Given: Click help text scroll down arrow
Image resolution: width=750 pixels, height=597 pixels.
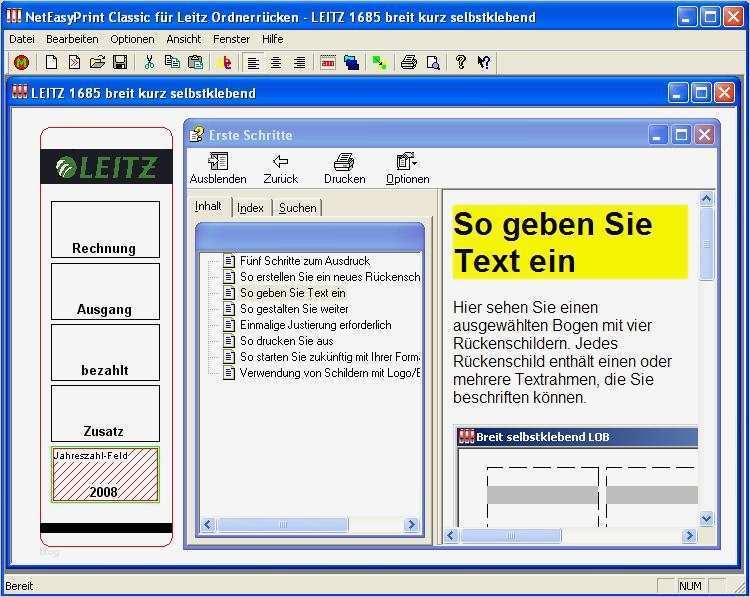Looking at the screenshot, I should [x=706, y=518].
